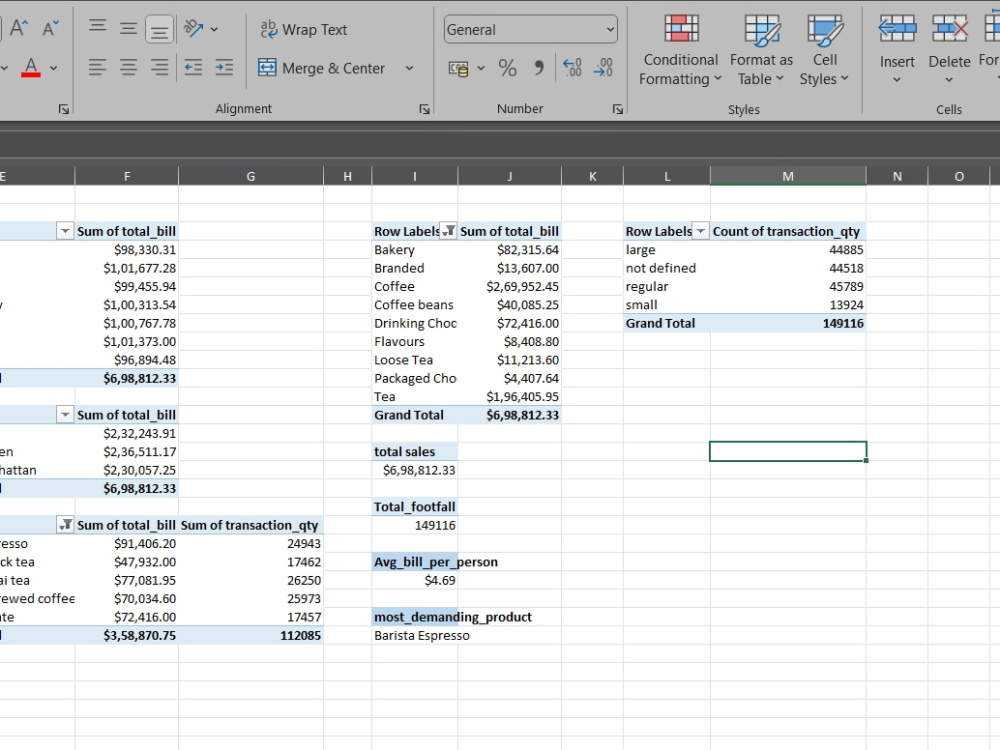Select column J header
Screen dimensions: 1000x750
pos(510,176)
